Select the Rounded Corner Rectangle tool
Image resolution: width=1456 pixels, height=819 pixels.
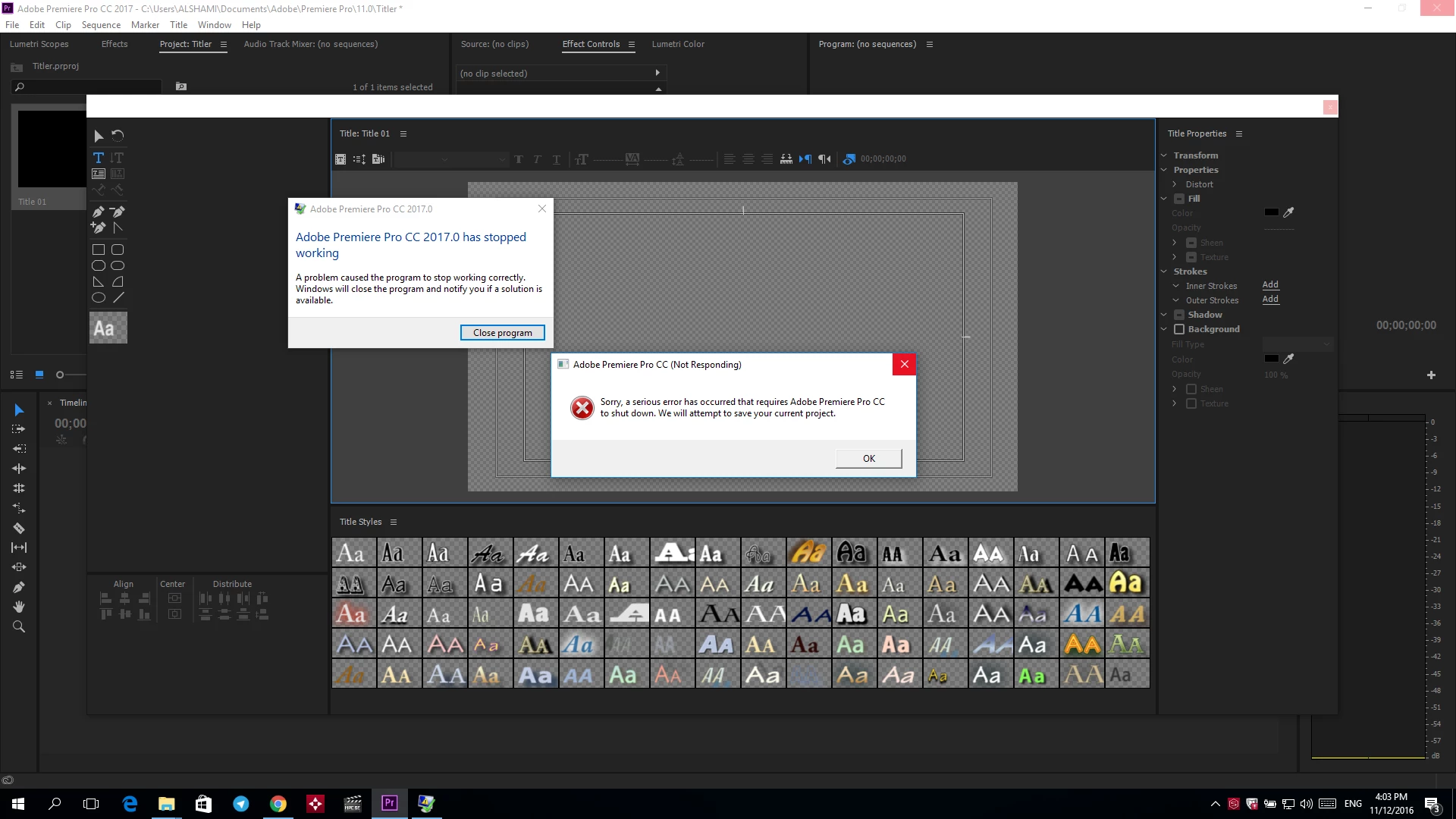tap(118, 249)
